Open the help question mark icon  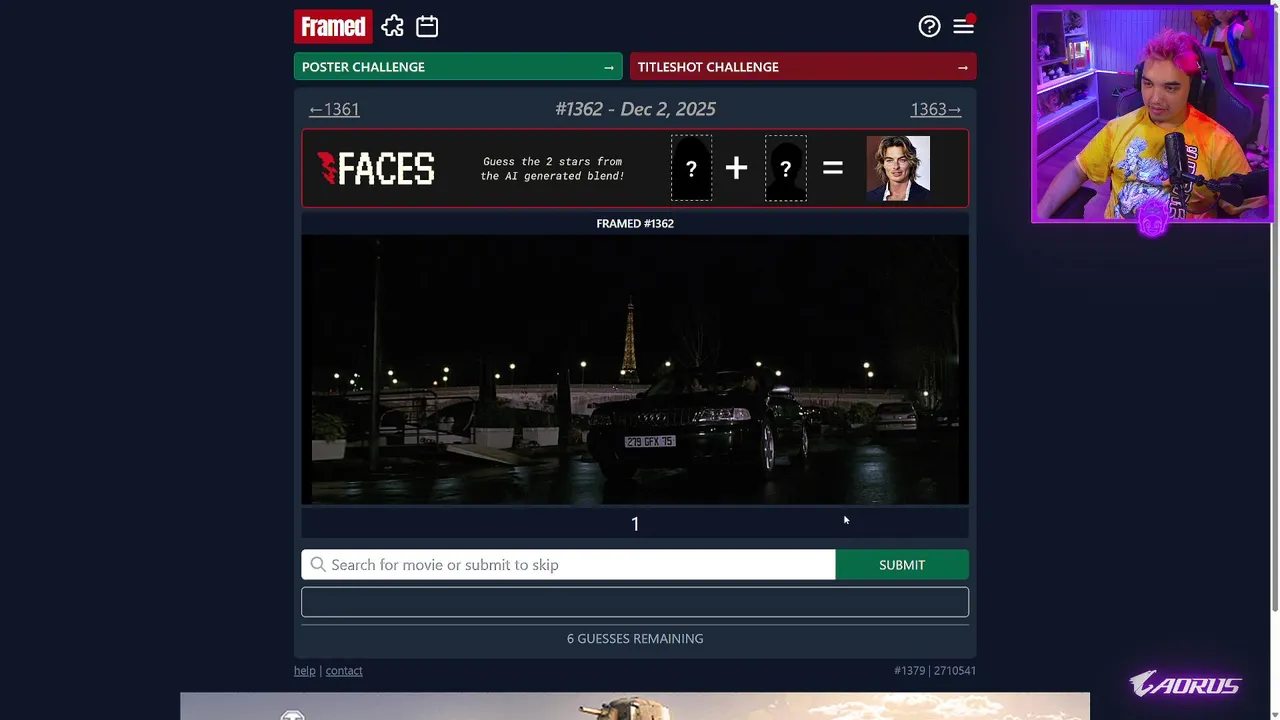tap(929, 27)
